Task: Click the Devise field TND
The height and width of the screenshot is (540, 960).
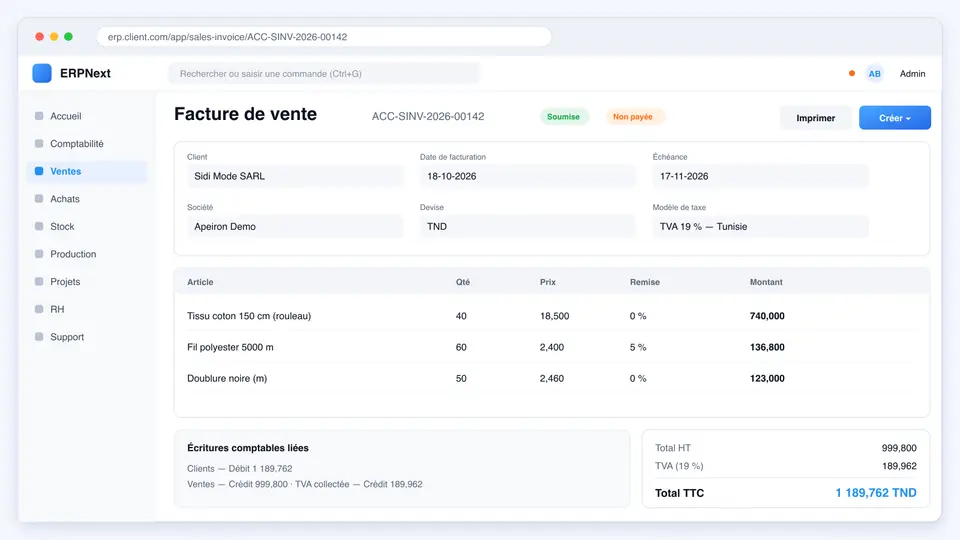Action: tap(527, 227)
